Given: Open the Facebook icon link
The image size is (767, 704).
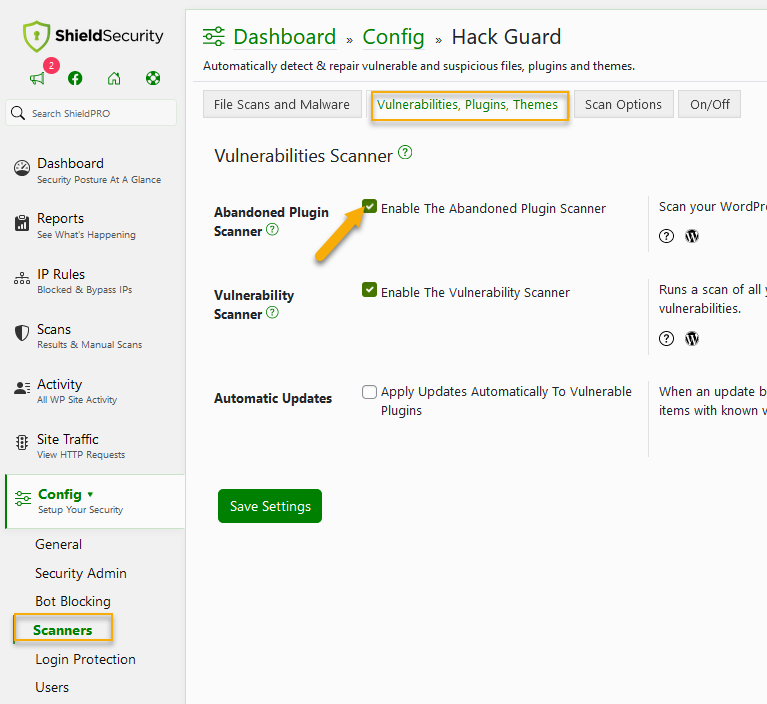Looking at the screenshot, I should tap(75, 78).
